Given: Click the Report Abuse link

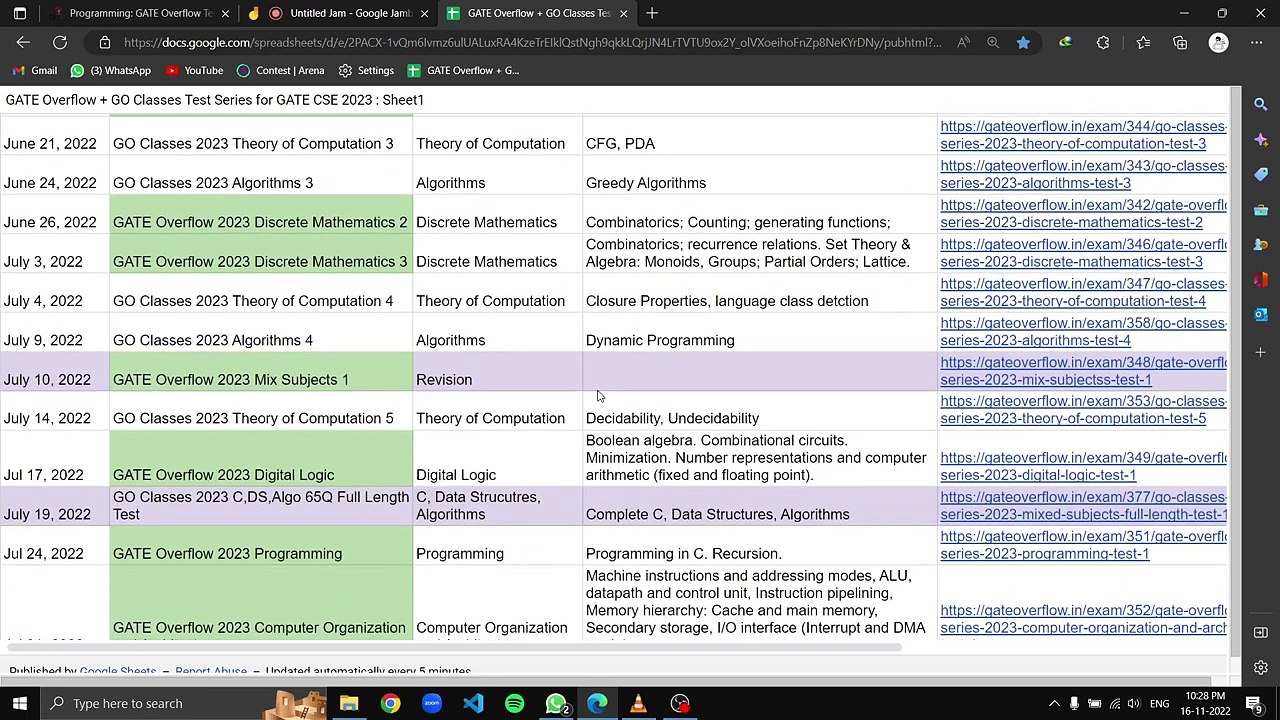Looking at the screenshot, I should click(211, 671).
